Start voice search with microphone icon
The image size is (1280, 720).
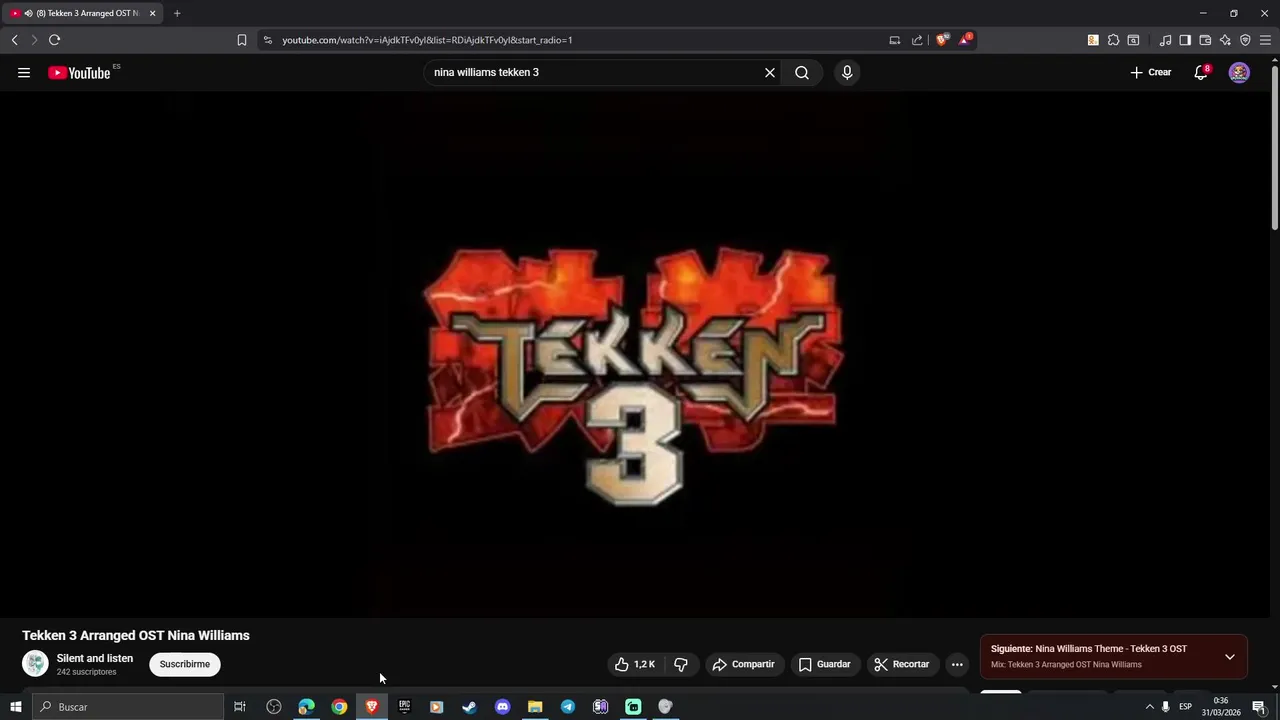click(847, 72)
